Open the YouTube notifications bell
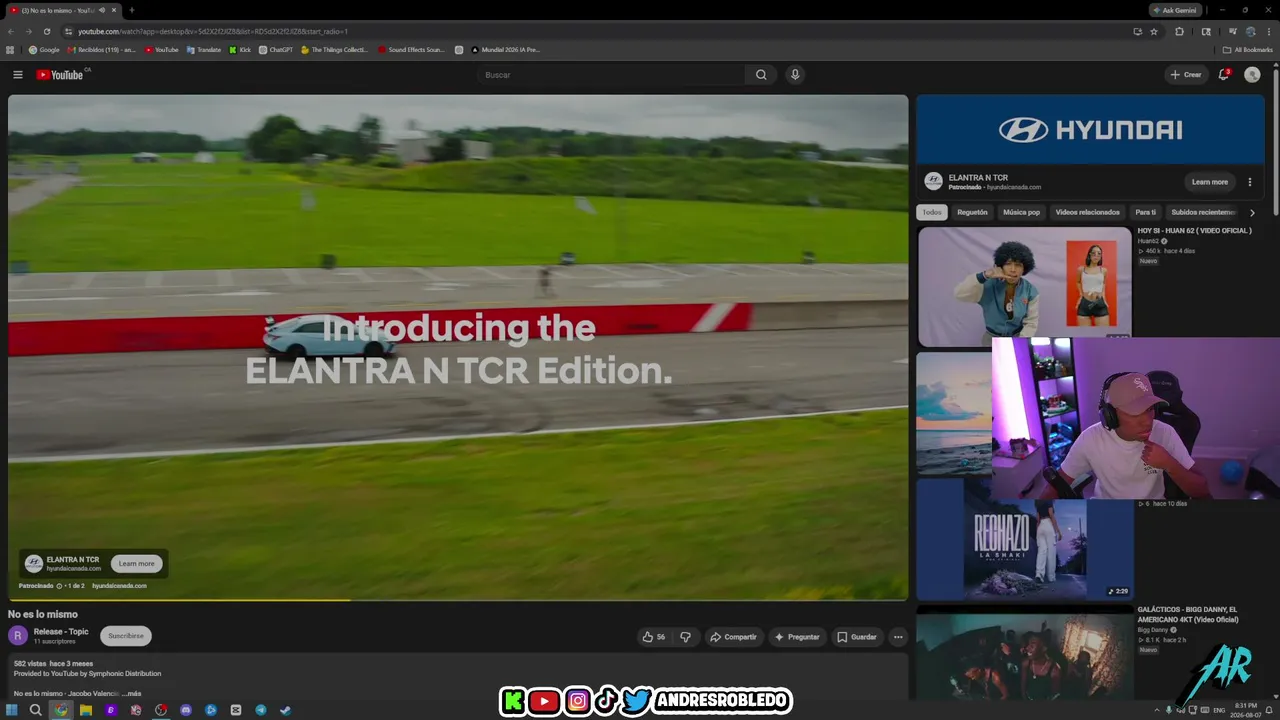The height and width of the screenshot is (720, 1280). coord(1224,74)
